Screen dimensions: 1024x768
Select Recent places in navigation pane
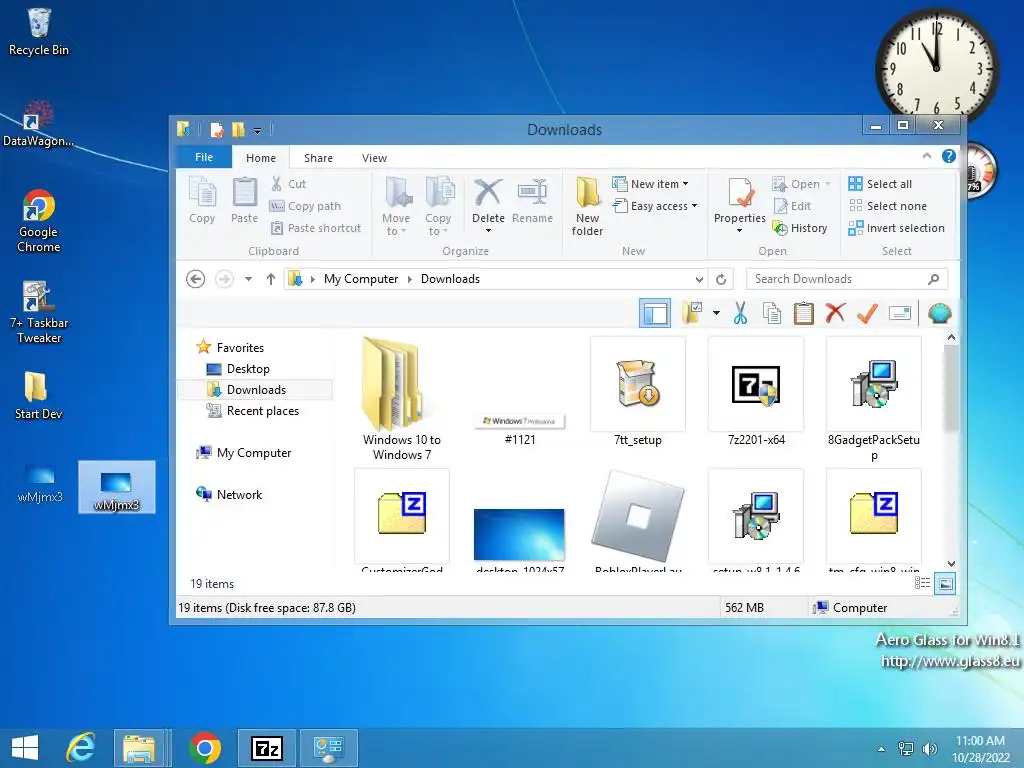click(263, 411)
